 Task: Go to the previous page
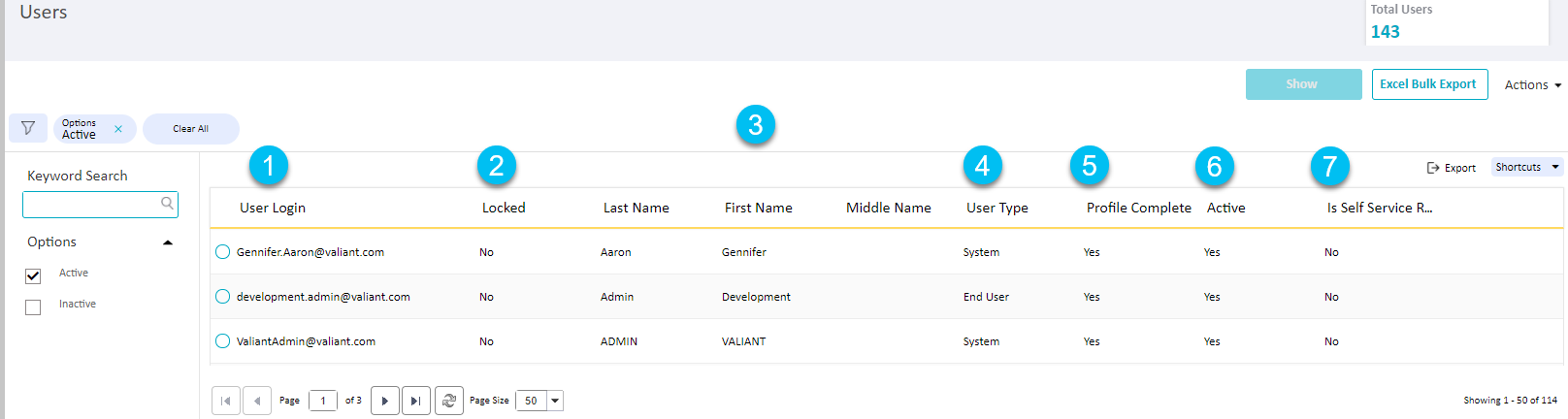pos(257,401)
